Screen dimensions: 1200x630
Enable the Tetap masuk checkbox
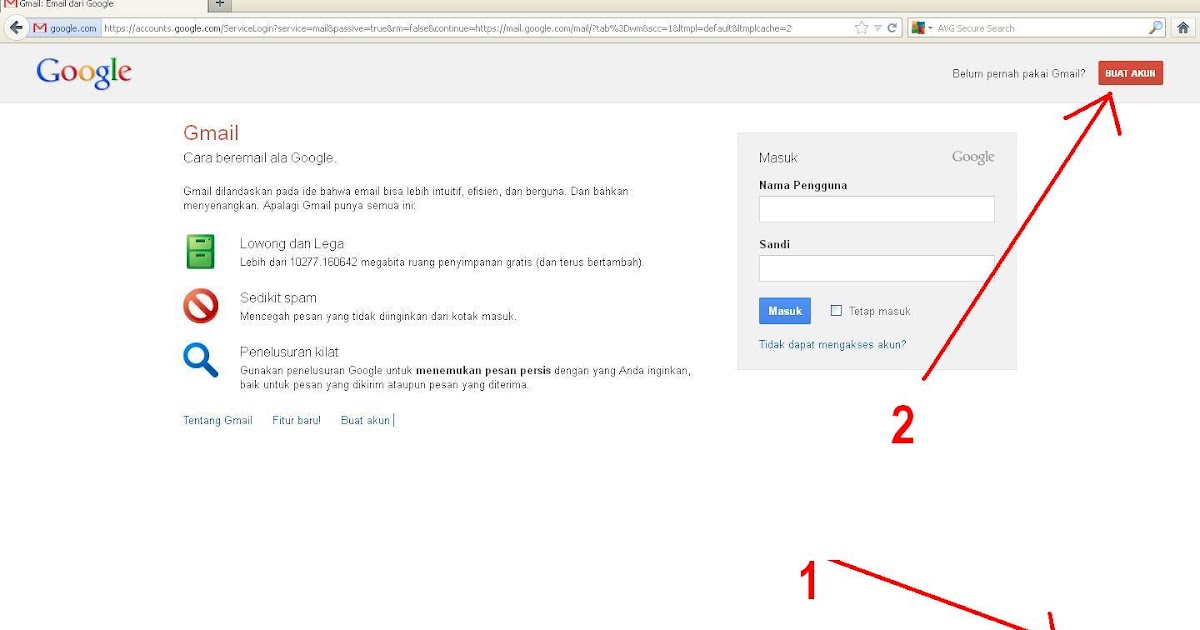coord(836,311)
